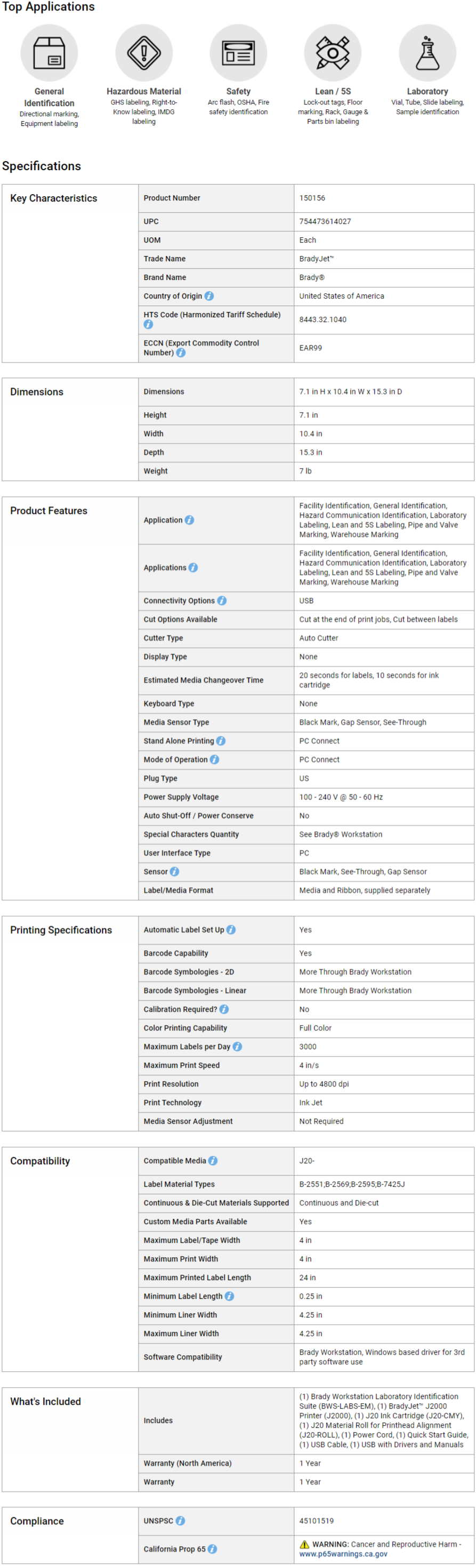Open www.p65warnings.ca.gov link
The width and height of the screenshot is (476, 1568).
coord(343,1554)
